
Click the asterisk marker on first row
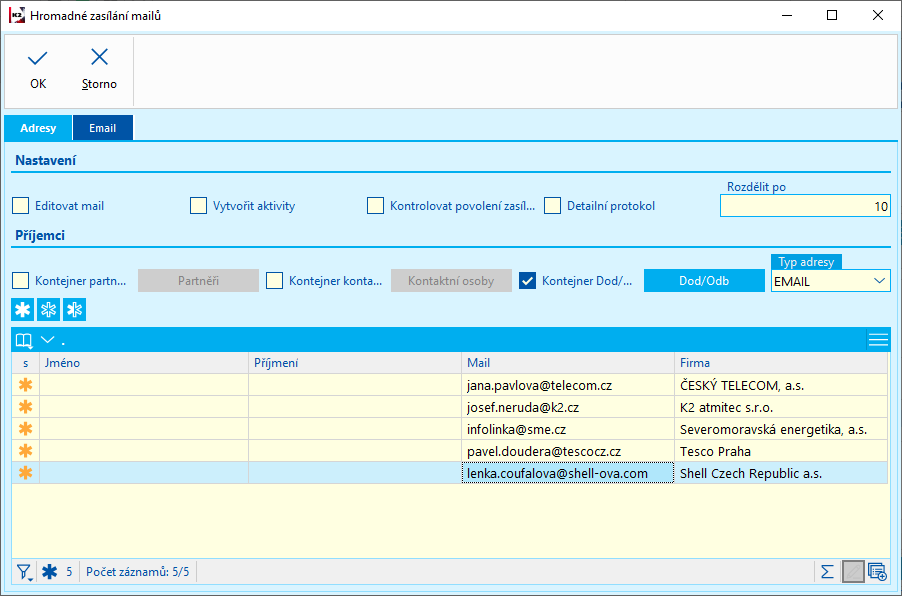click(x=25, y=385)
